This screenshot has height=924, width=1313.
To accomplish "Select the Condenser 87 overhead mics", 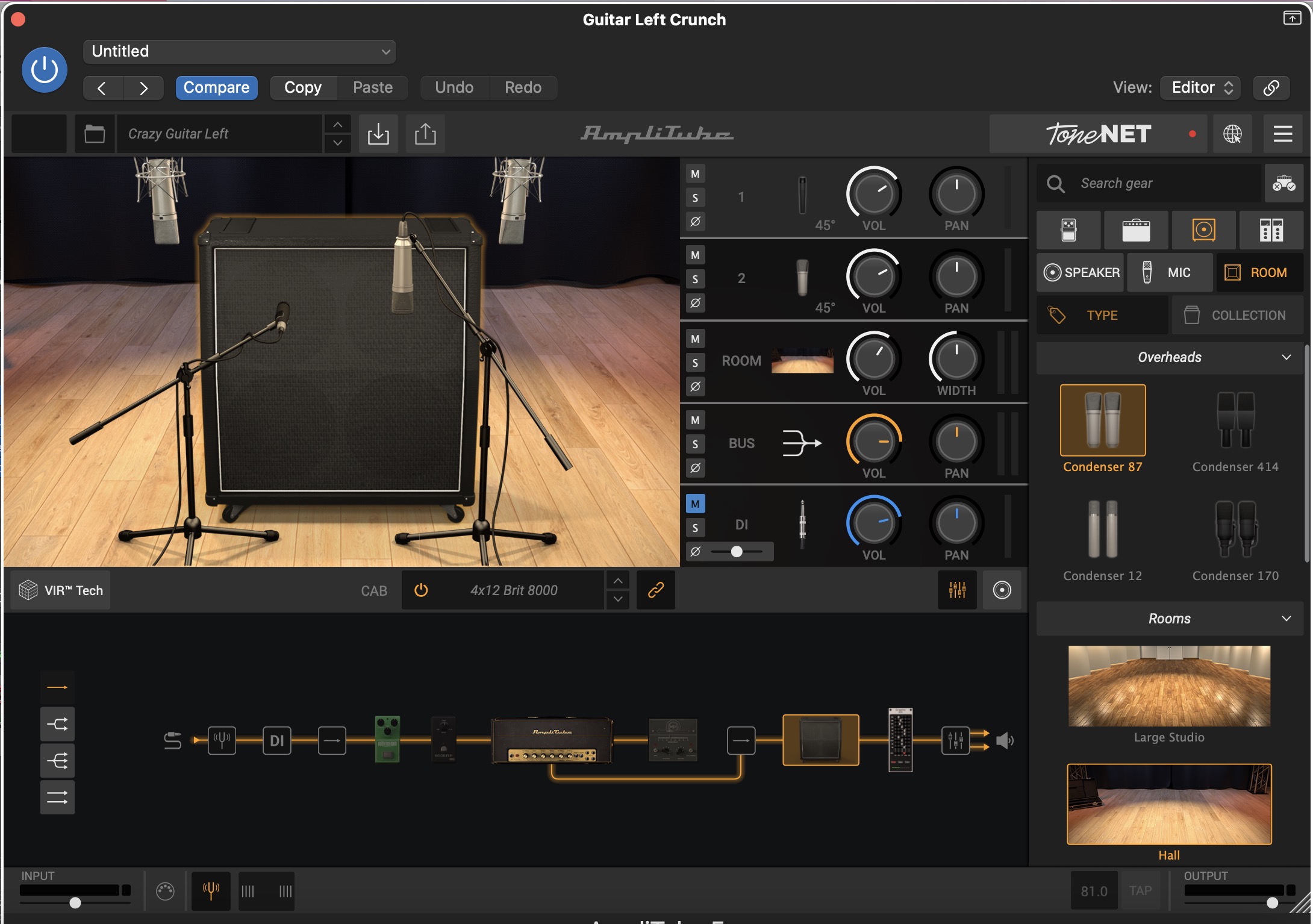I will pyautogui.click(x=1102, y=420).
